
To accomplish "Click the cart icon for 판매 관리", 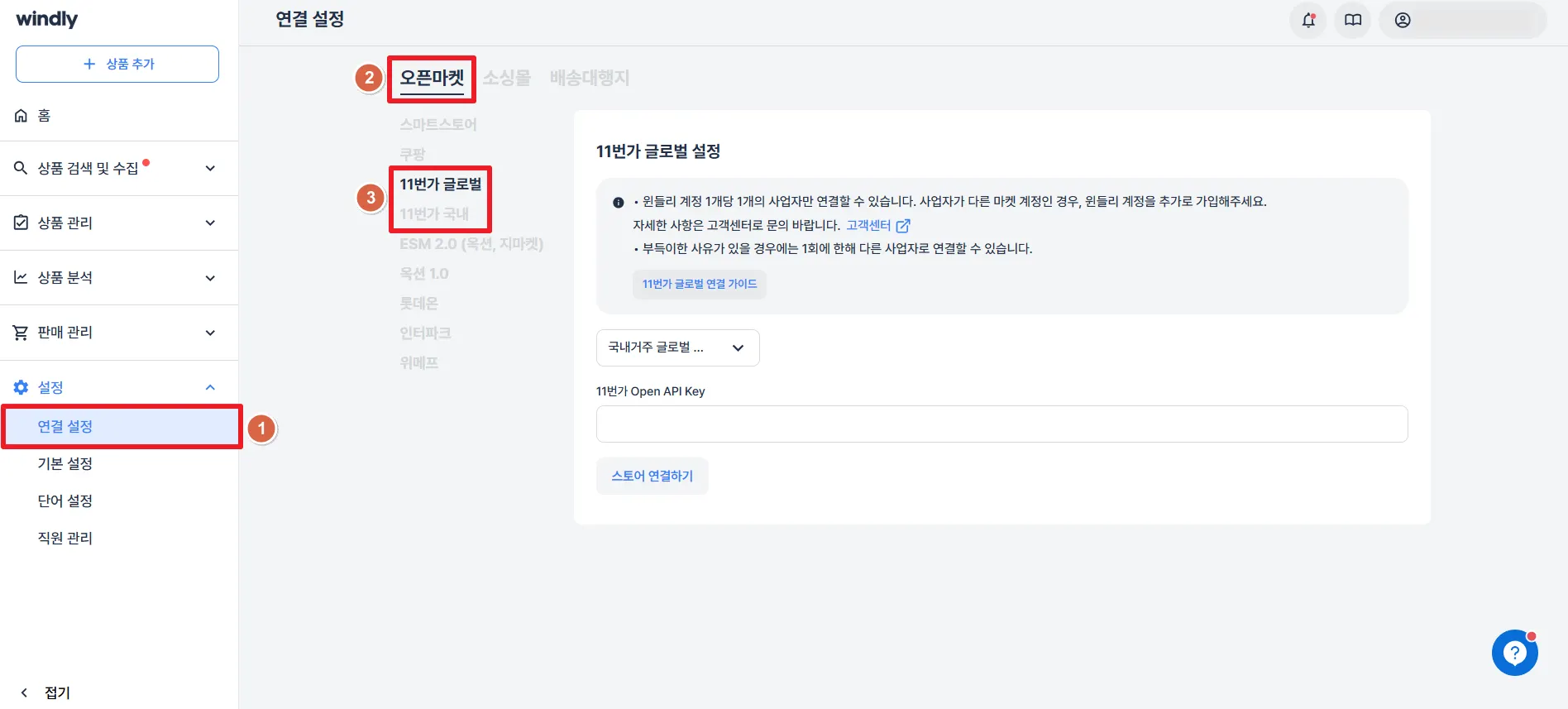I will tap(22, 333).
